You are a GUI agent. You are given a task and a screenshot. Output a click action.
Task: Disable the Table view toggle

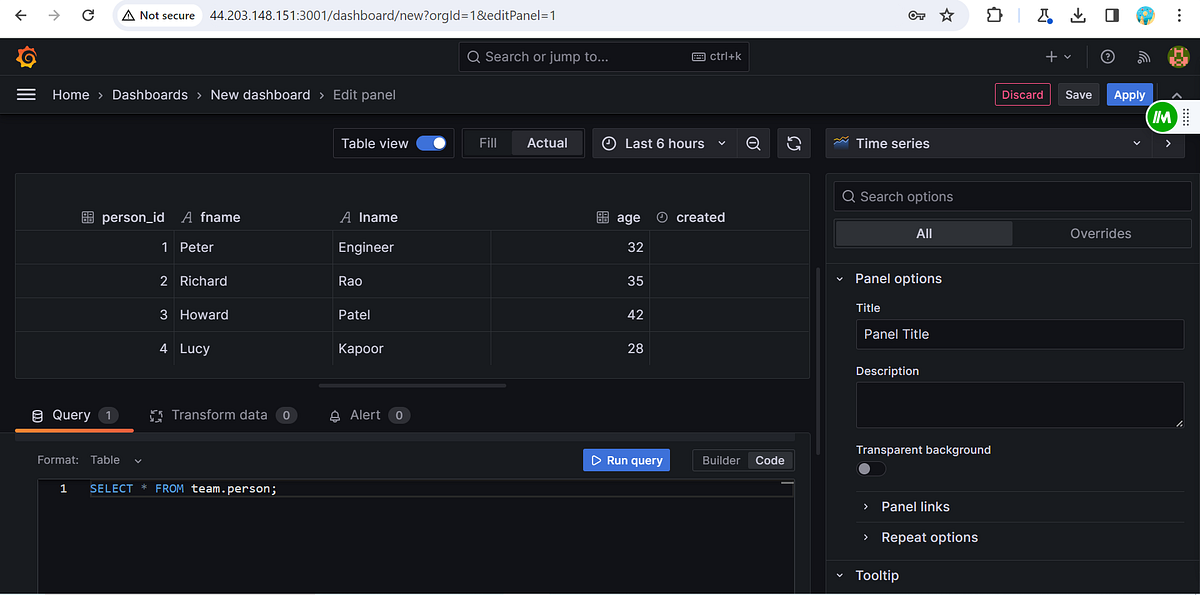click(x=431, y=142)
